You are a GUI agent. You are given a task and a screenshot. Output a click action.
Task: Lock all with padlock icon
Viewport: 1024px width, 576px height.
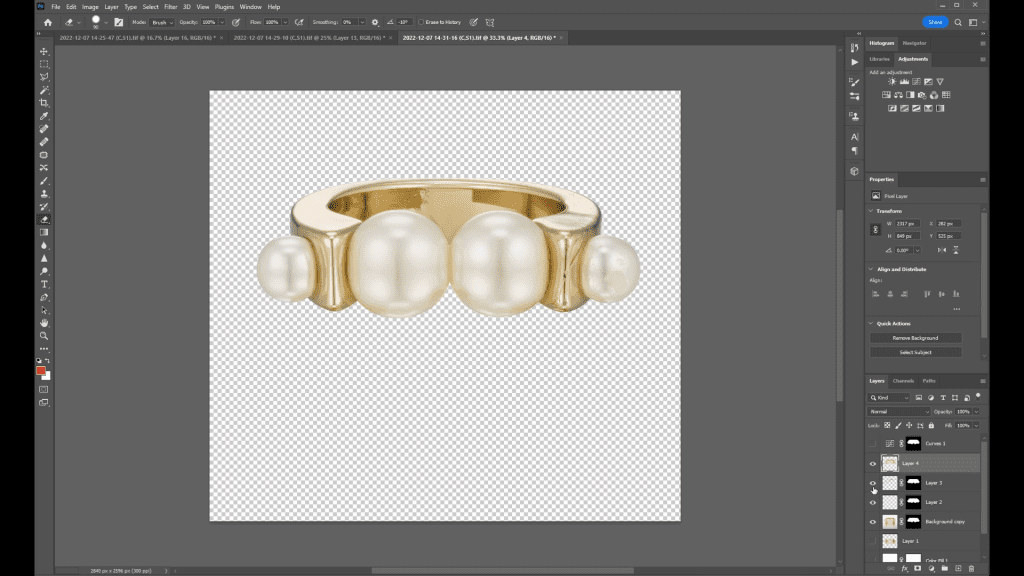[x=931, y=426]
